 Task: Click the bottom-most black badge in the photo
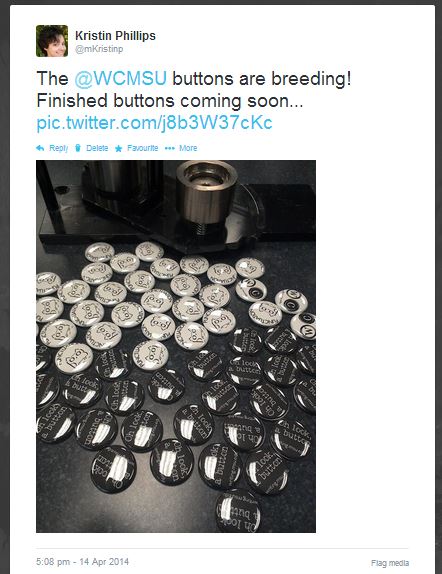[x=238, y=511]
